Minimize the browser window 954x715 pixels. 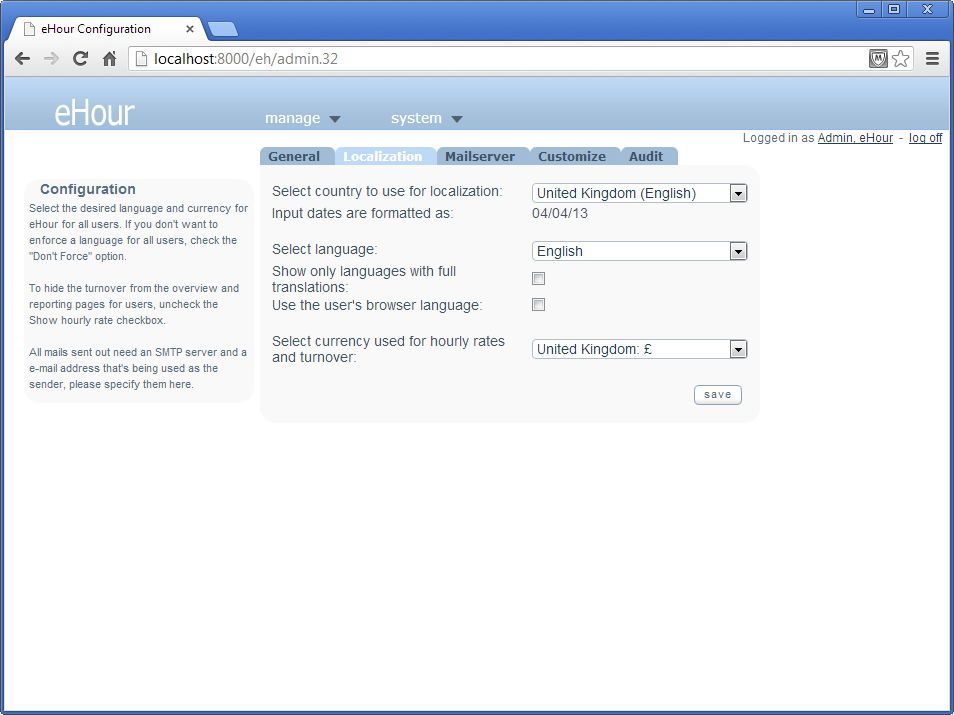[x=869, y=9]
